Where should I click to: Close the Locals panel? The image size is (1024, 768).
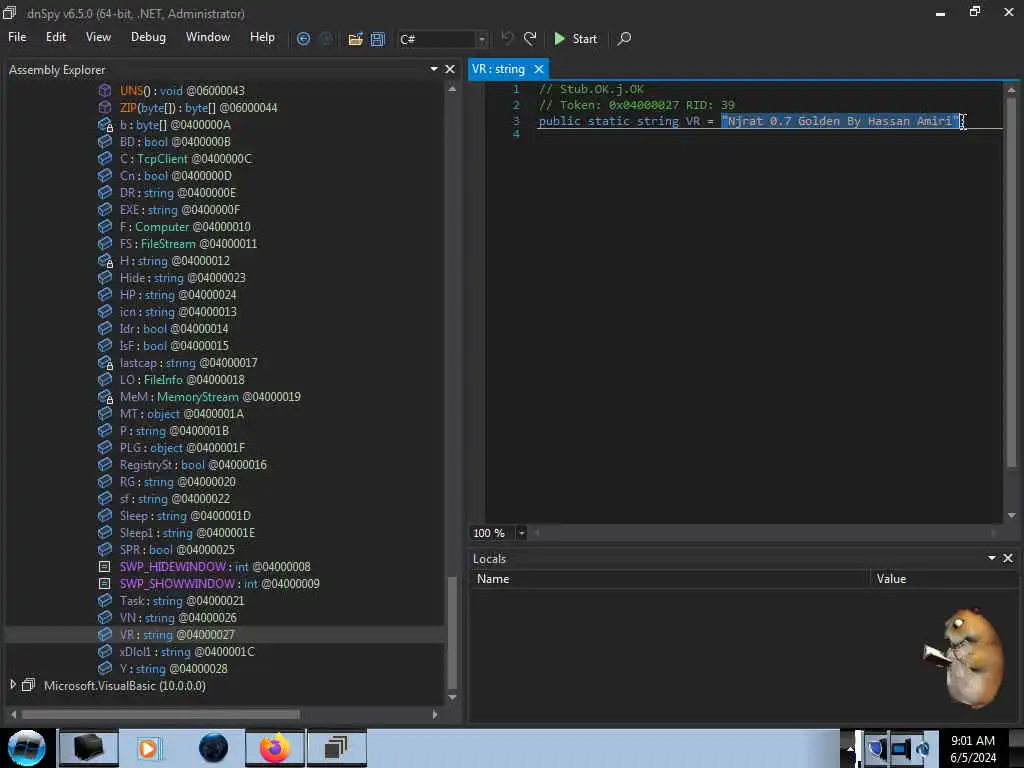pos(1008,558)
